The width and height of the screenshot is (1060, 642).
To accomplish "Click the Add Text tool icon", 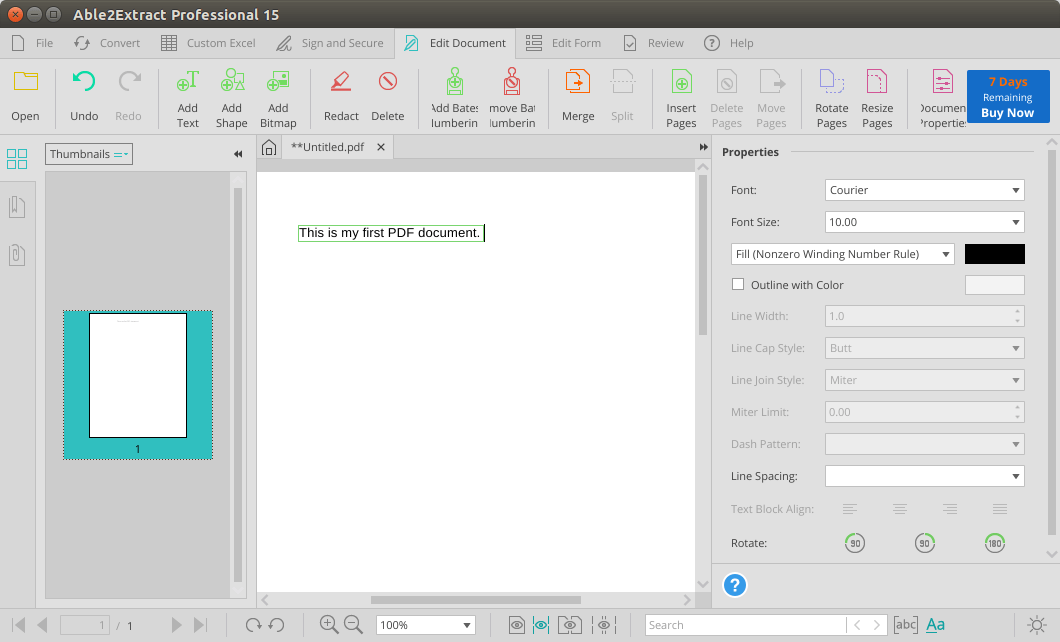I will (x=188, y=83).
